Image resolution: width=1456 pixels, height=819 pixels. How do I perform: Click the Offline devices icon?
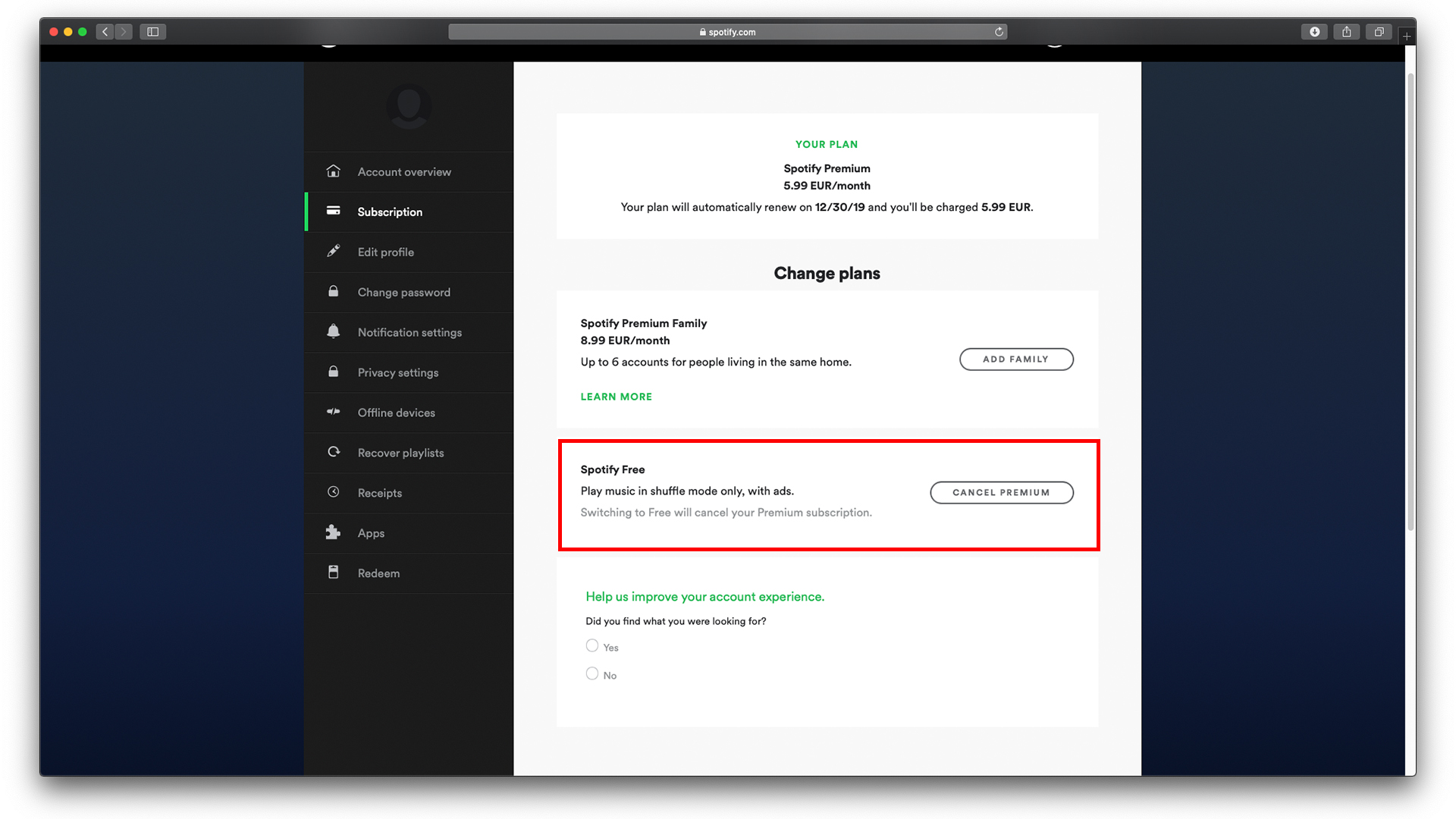(x=333, y=412)
